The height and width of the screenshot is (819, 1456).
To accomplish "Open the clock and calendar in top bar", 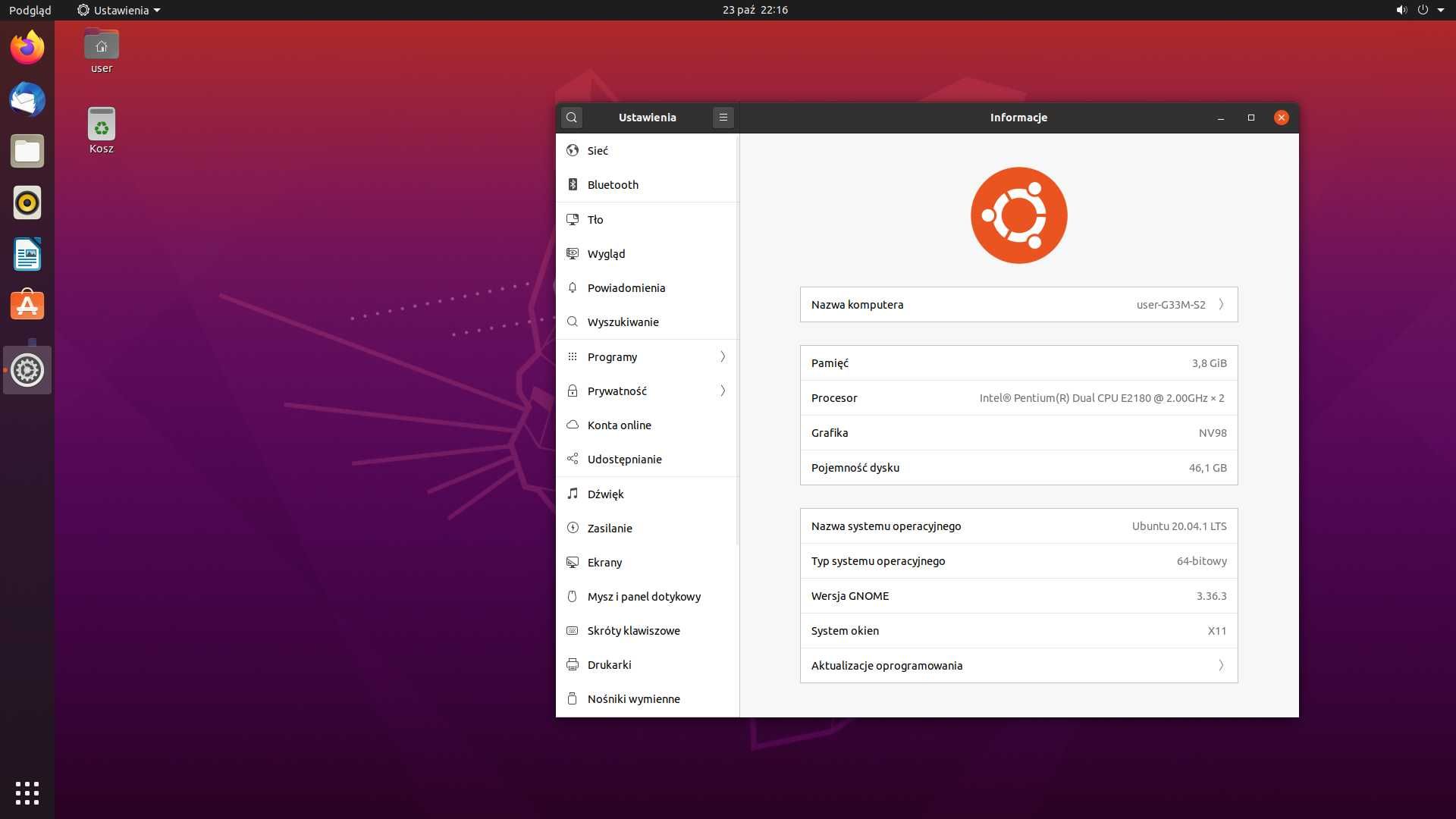I will (x=755, y=10).
